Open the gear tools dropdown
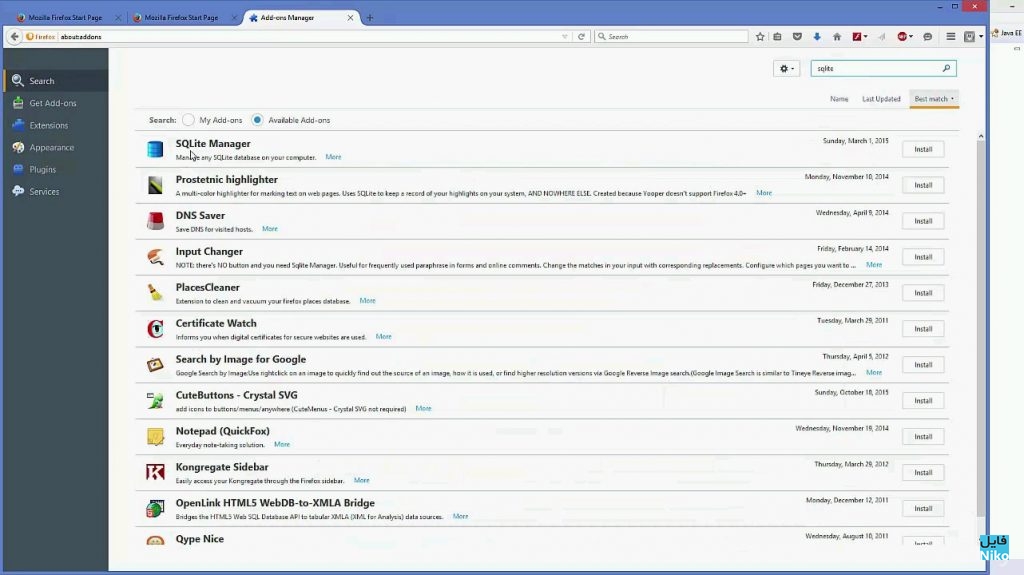The image size is (1024, 575). 786,69
